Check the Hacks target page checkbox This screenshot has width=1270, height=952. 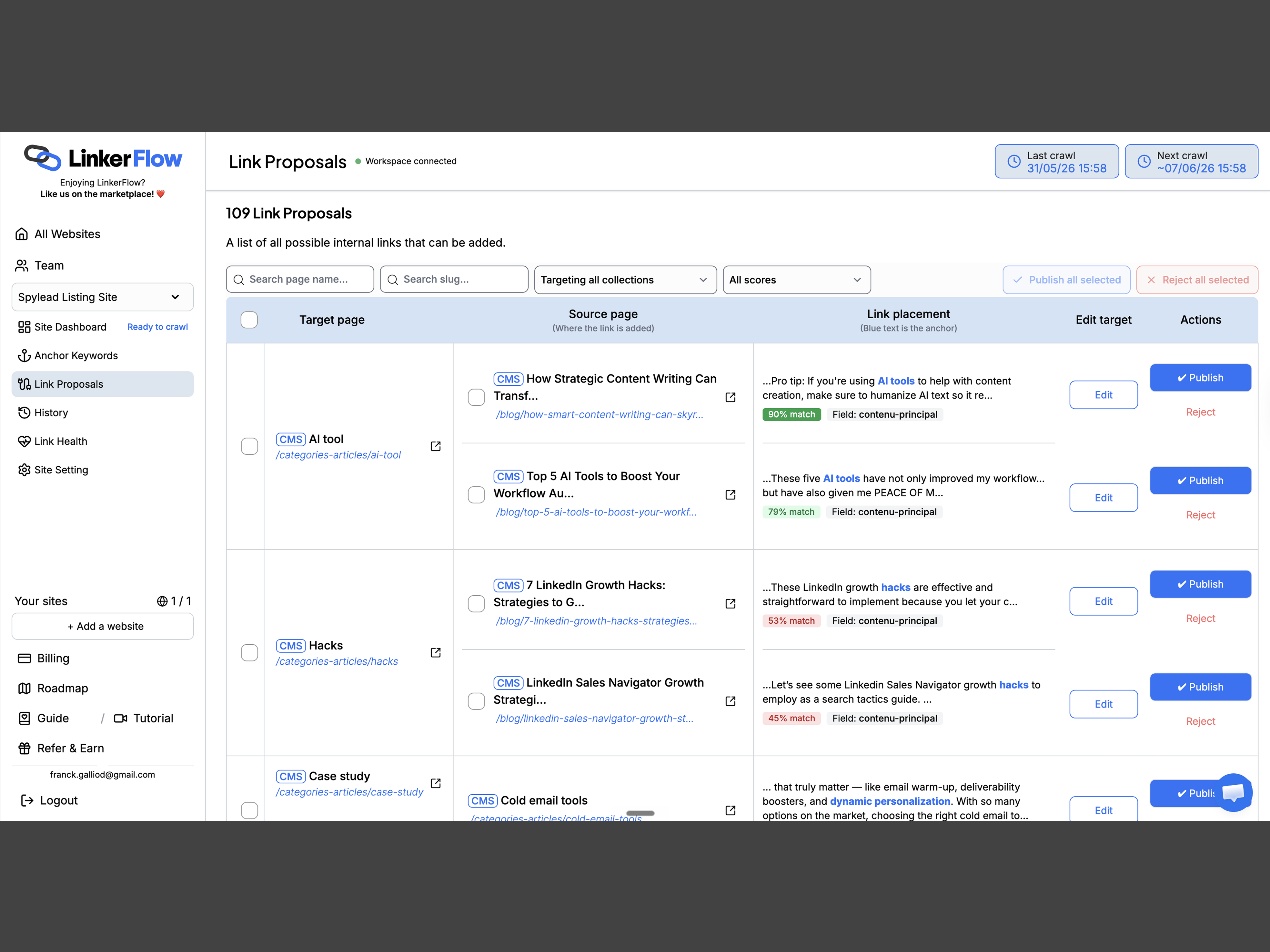(x=249, y=652)
